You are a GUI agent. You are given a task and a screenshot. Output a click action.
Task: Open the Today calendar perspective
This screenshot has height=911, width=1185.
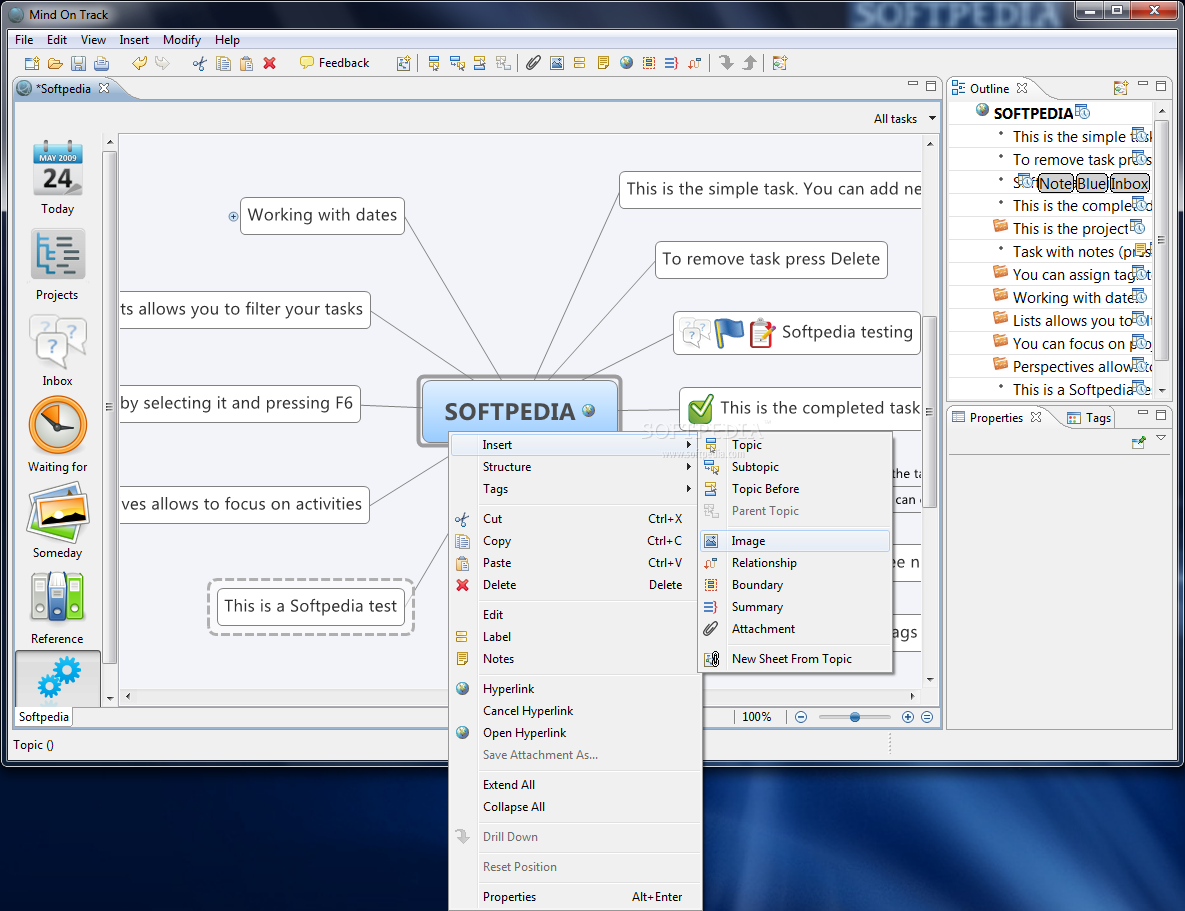click(57, 178)
